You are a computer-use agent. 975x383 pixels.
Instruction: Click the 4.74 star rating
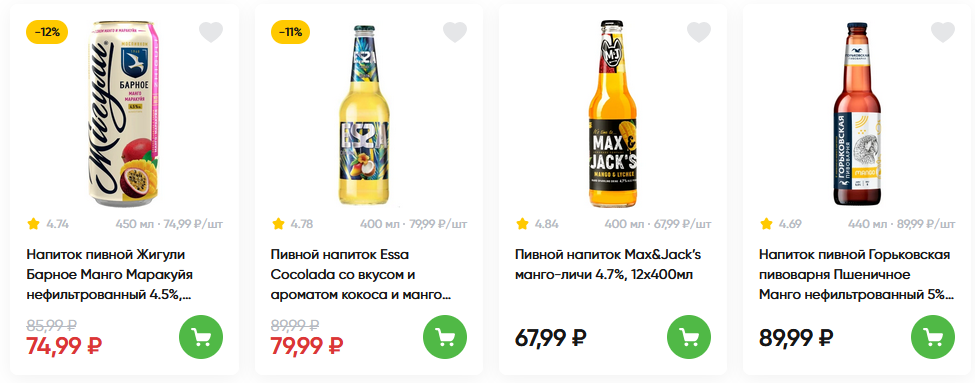48,224
